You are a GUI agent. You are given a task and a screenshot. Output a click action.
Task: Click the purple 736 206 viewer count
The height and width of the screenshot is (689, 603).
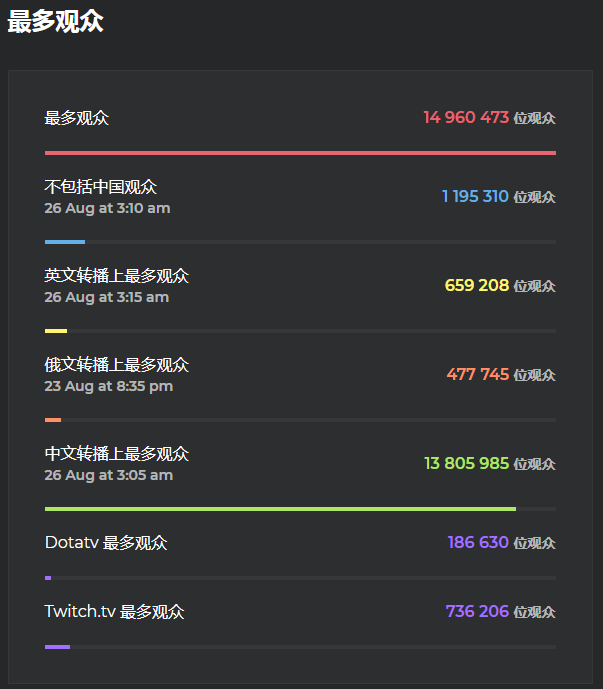(477, 611)
